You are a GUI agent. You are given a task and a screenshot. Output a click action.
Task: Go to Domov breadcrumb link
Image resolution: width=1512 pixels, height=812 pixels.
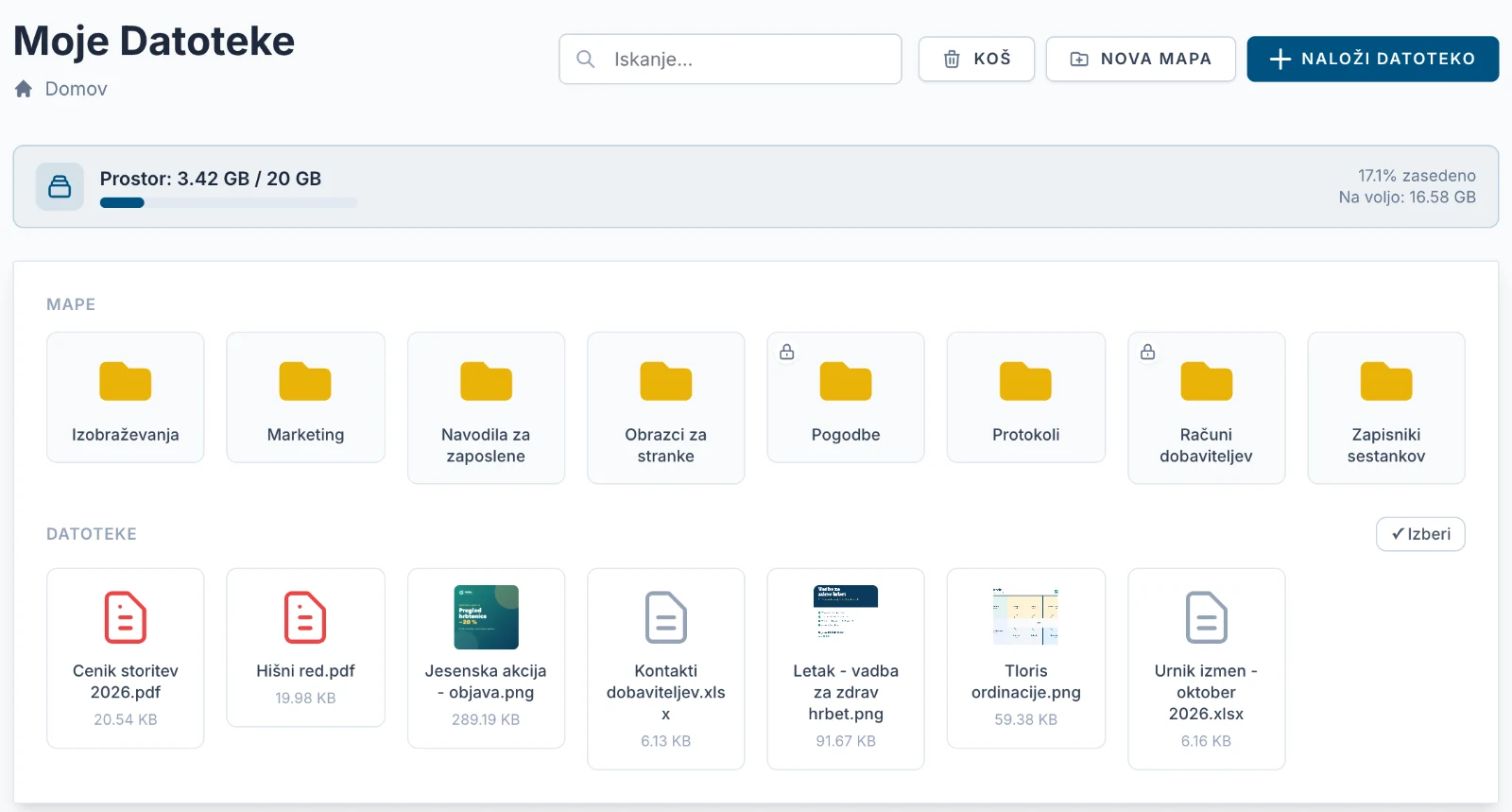click(x=77, y=89)
